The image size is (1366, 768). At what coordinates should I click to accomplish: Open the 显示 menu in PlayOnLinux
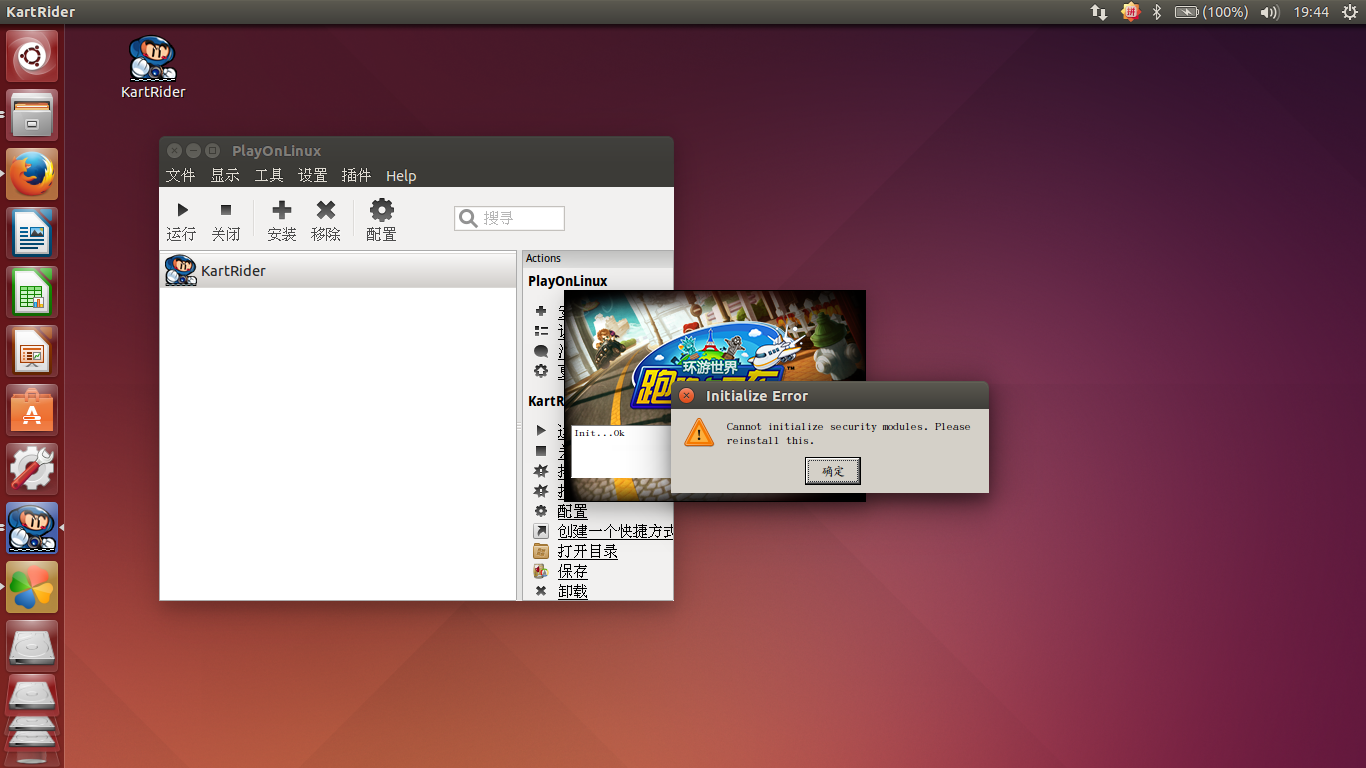(x=225, y=176)
